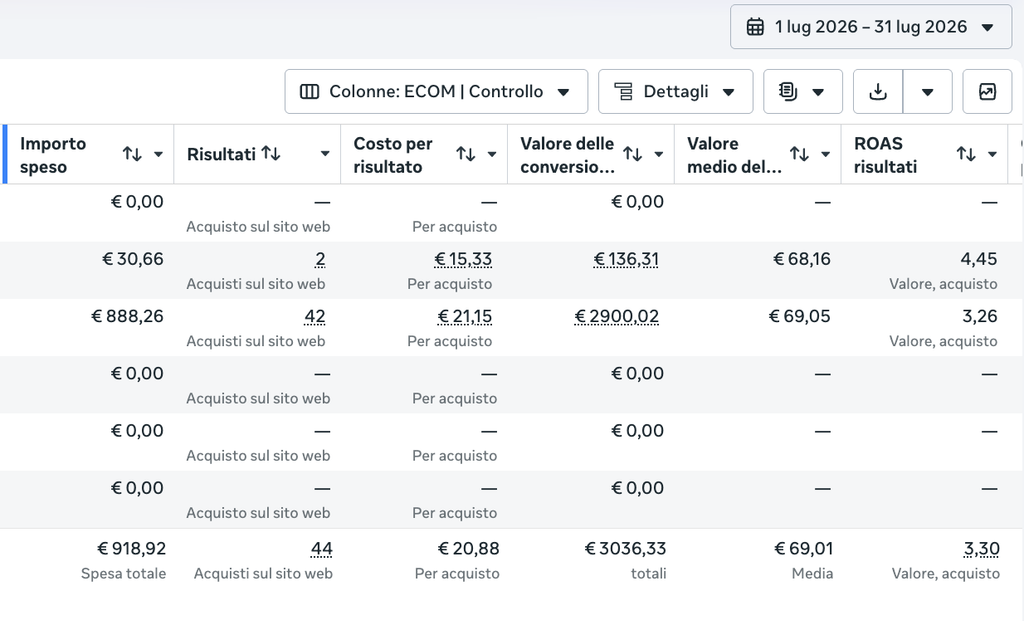Click the results value 2
This screenshot has width=1024, height=621.
click(x=320, y=259)
